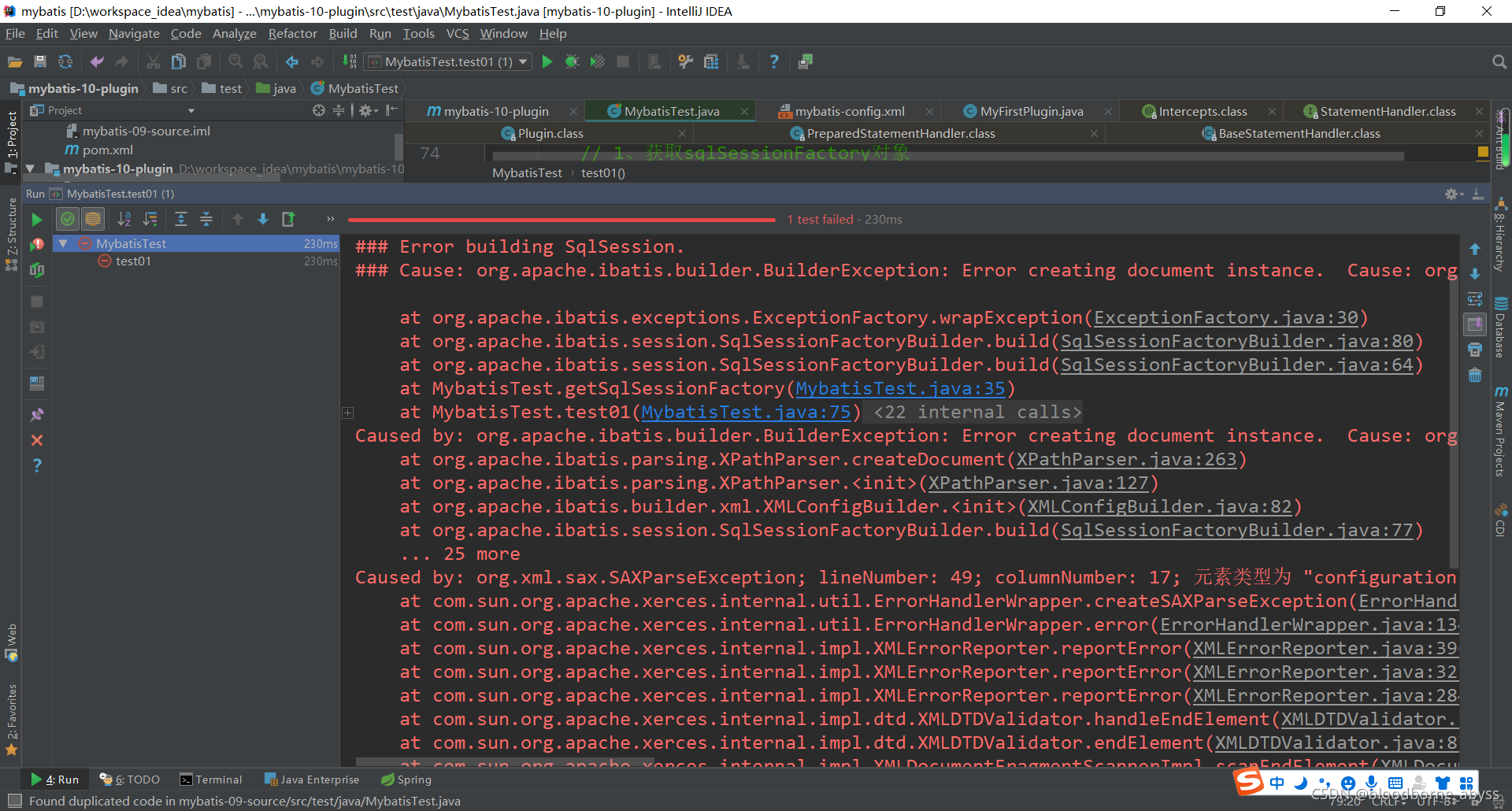Run MybatisTest.test01 using the green play icon
The image size is (1512, 811).
tap(547, 61)
